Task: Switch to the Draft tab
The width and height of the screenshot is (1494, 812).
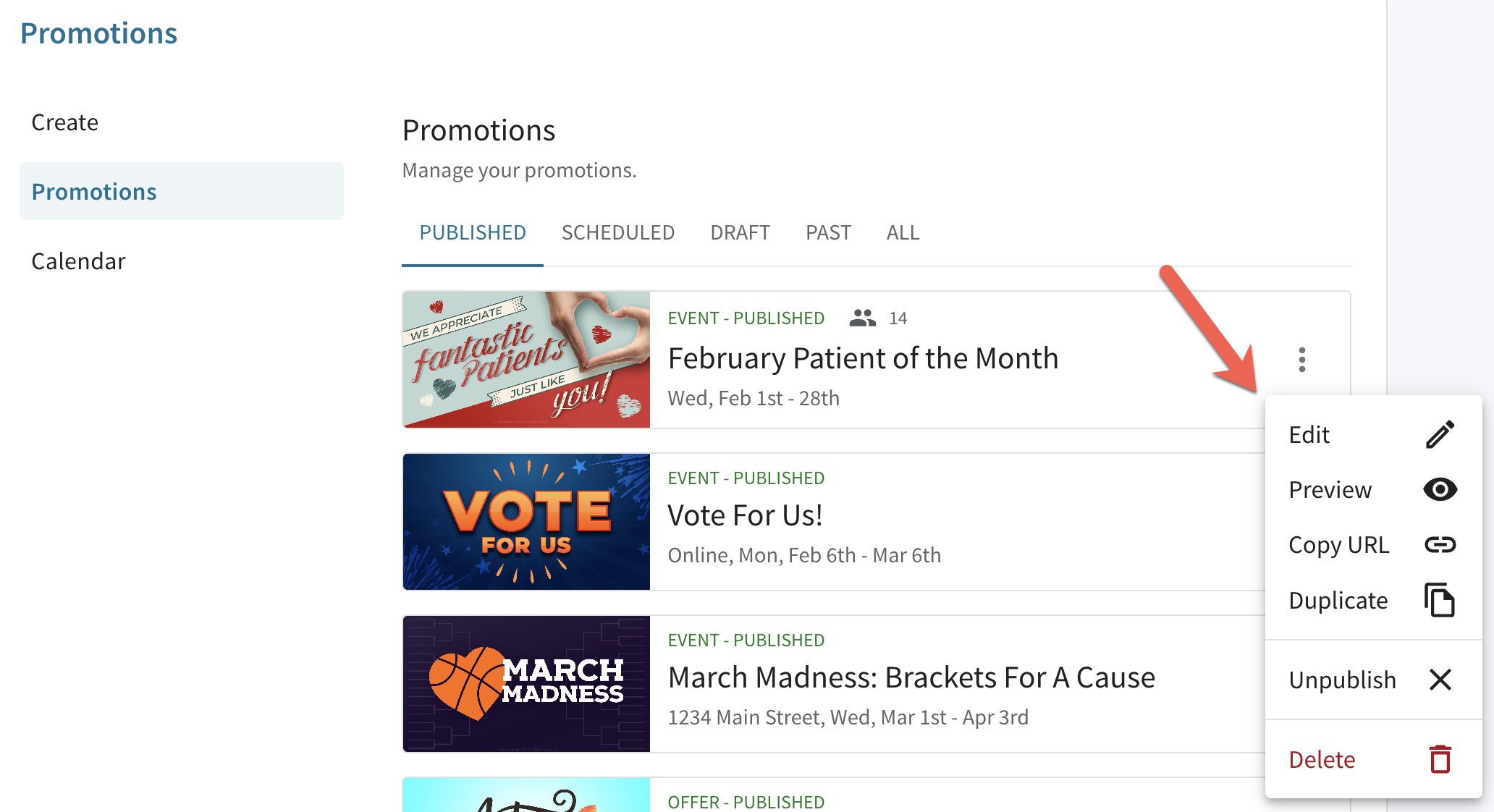Action: pos(740,233)
